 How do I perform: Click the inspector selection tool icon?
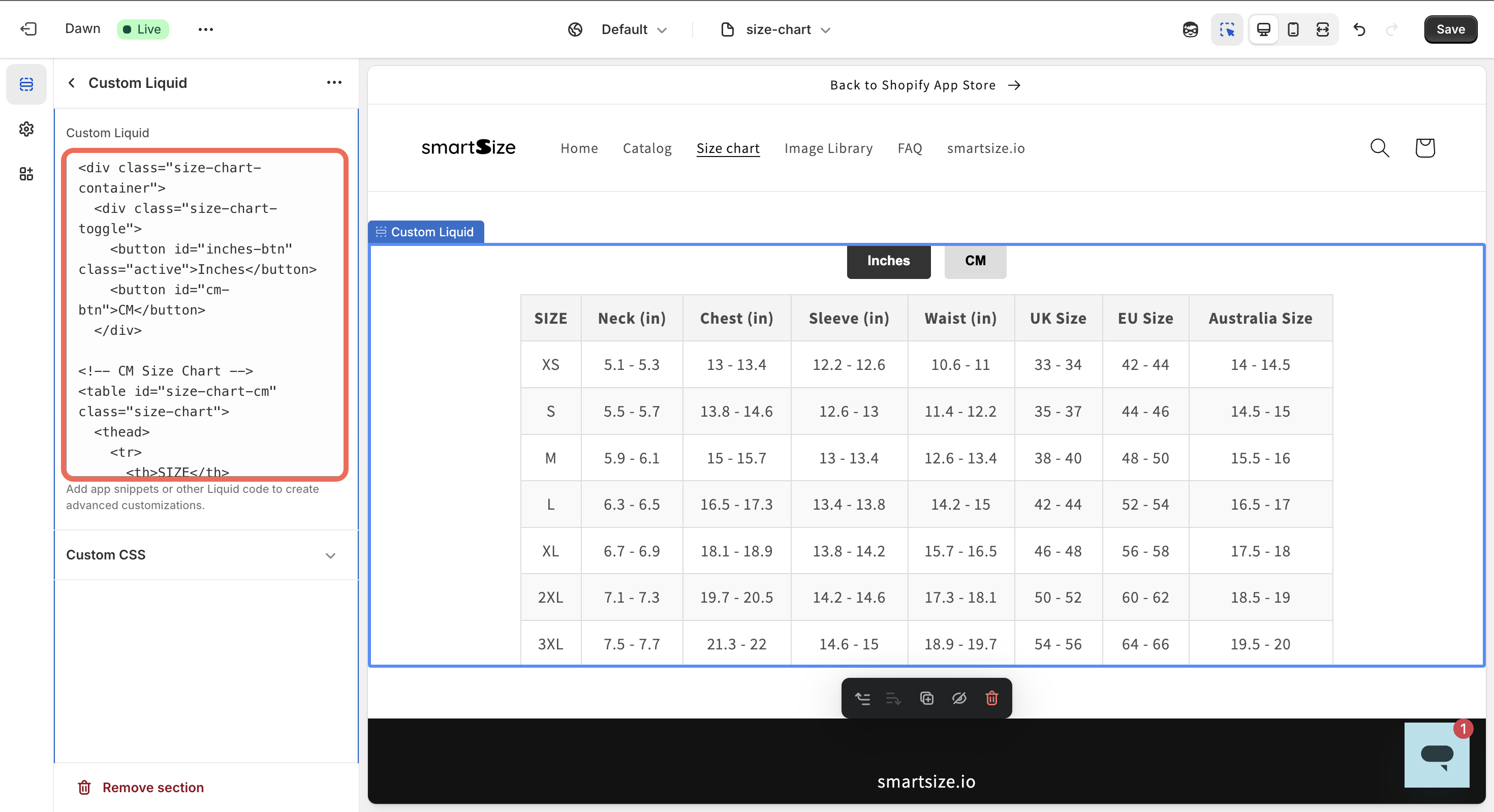[x=1227, y=29]
